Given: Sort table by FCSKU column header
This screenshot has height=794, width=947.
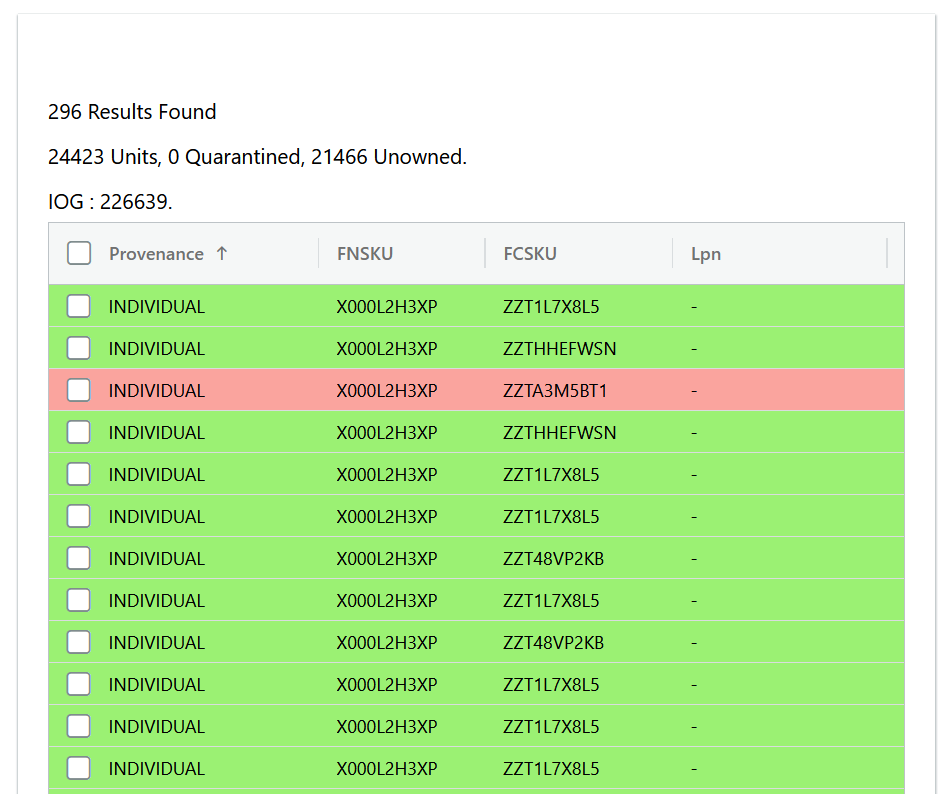Looking at the screenshot, I should click(x=530, y=254).
